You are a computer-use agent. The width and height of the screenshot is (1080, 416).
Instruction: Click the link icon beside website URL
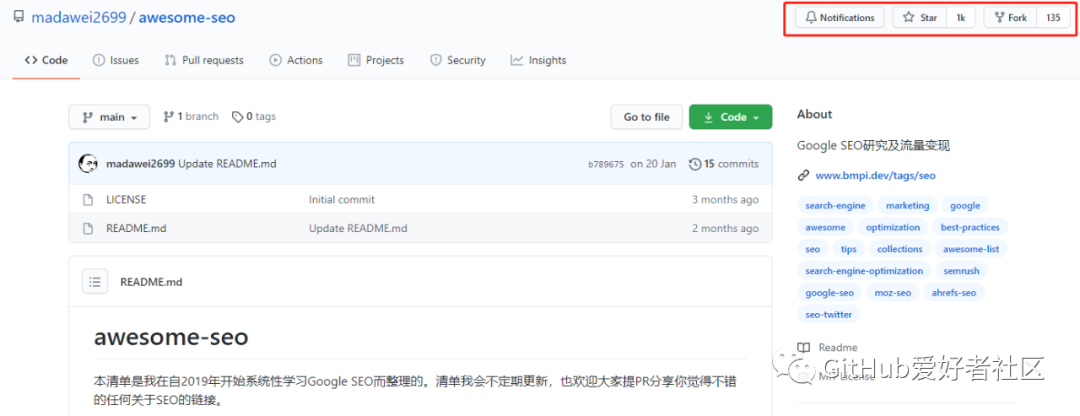point(803,176)
